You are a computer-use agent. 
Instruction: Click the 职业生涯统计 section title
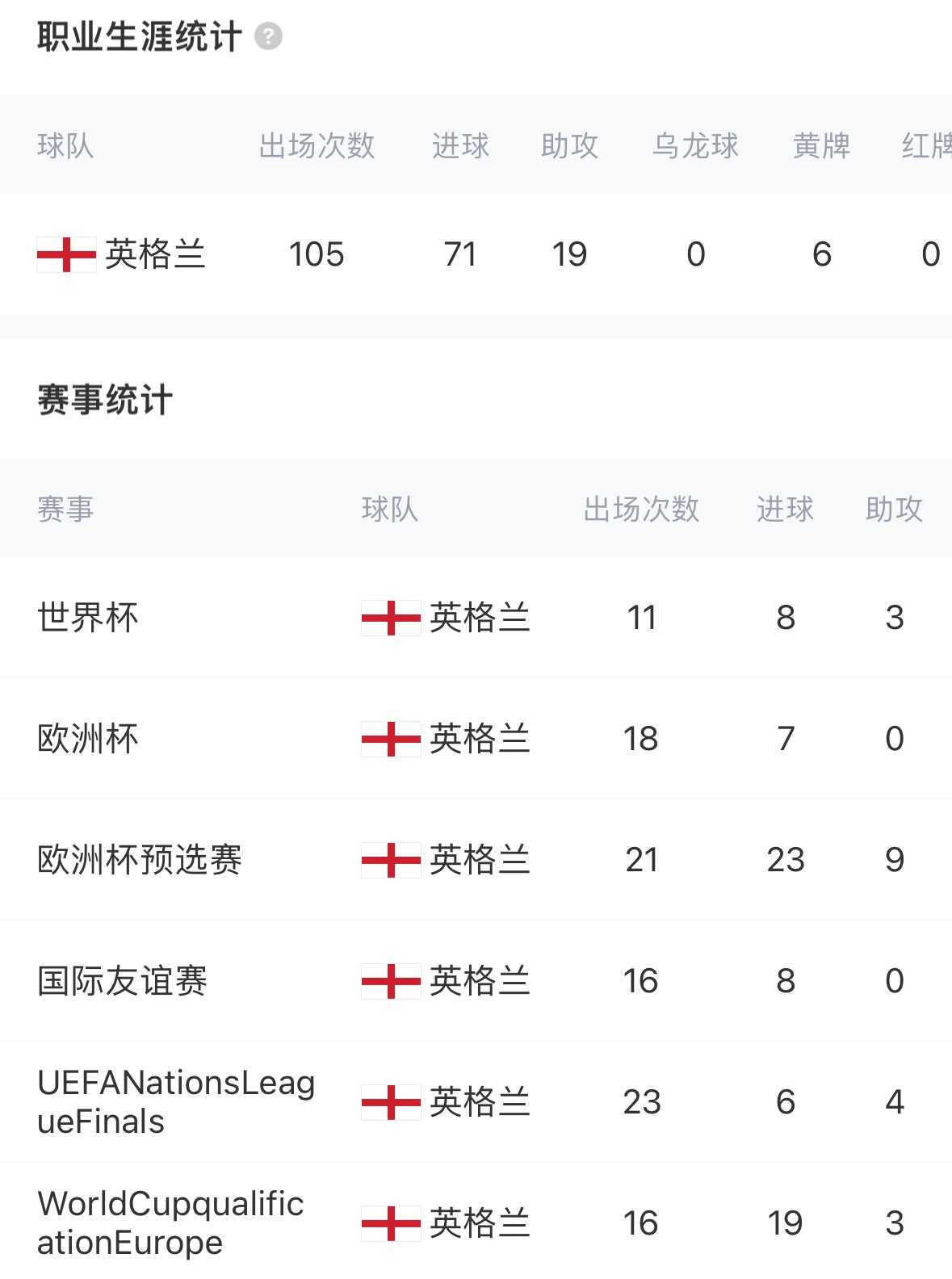(x=140, y=36)
